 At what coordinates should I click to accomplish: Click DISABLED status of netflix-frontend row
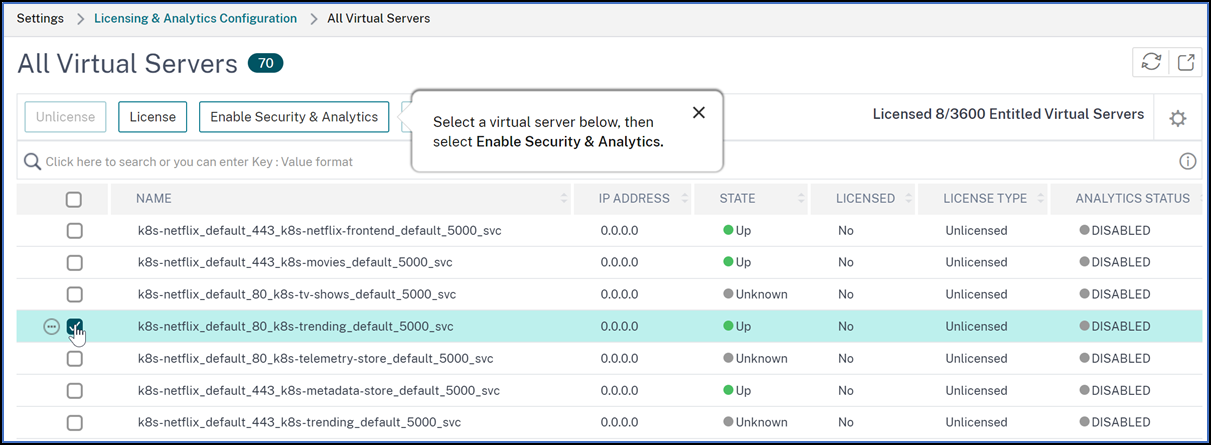coord(1115,231)
